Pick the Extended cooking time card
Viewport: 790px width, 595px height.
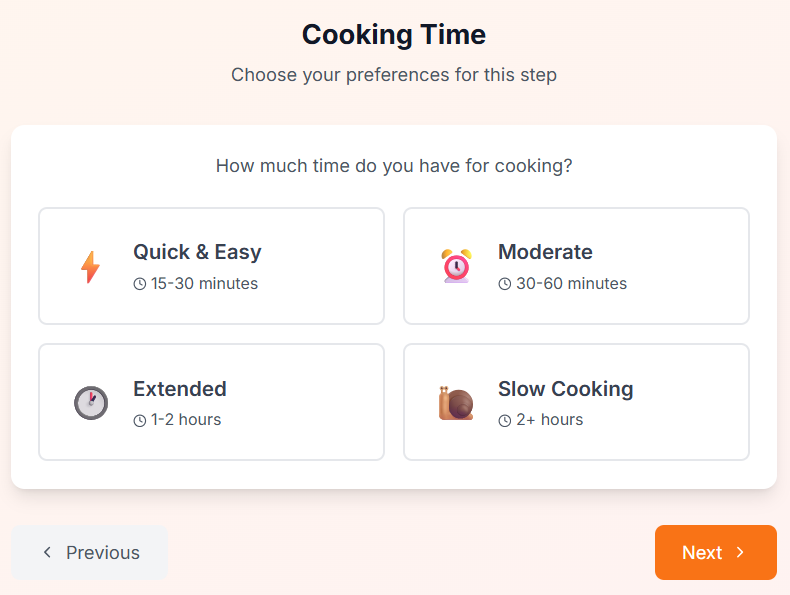(211, 402)
